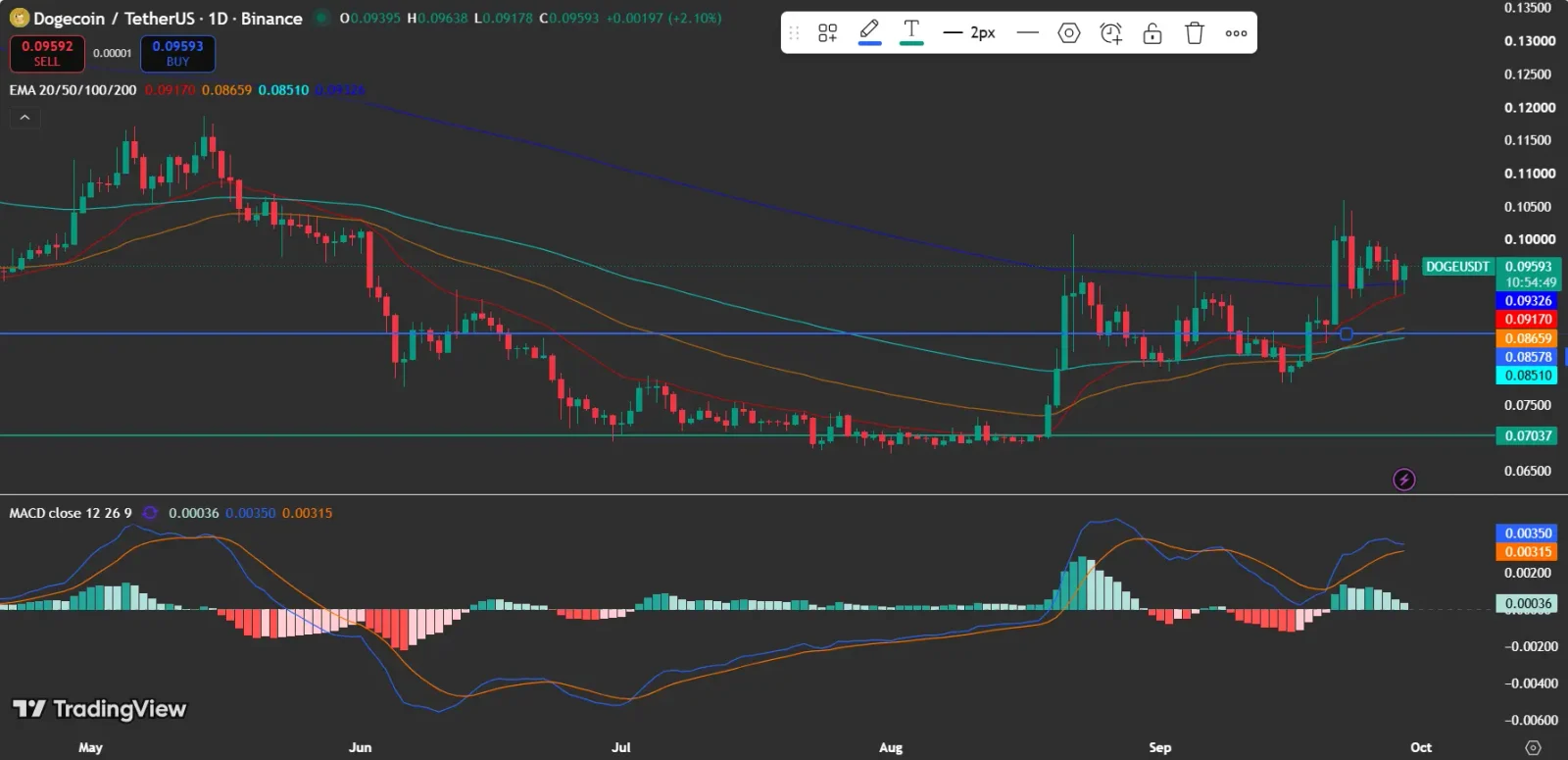Click the Aug label on time axis
The height and width of the screenshot is (760, 1568).
pyautogui.click(x=891, y=747)
